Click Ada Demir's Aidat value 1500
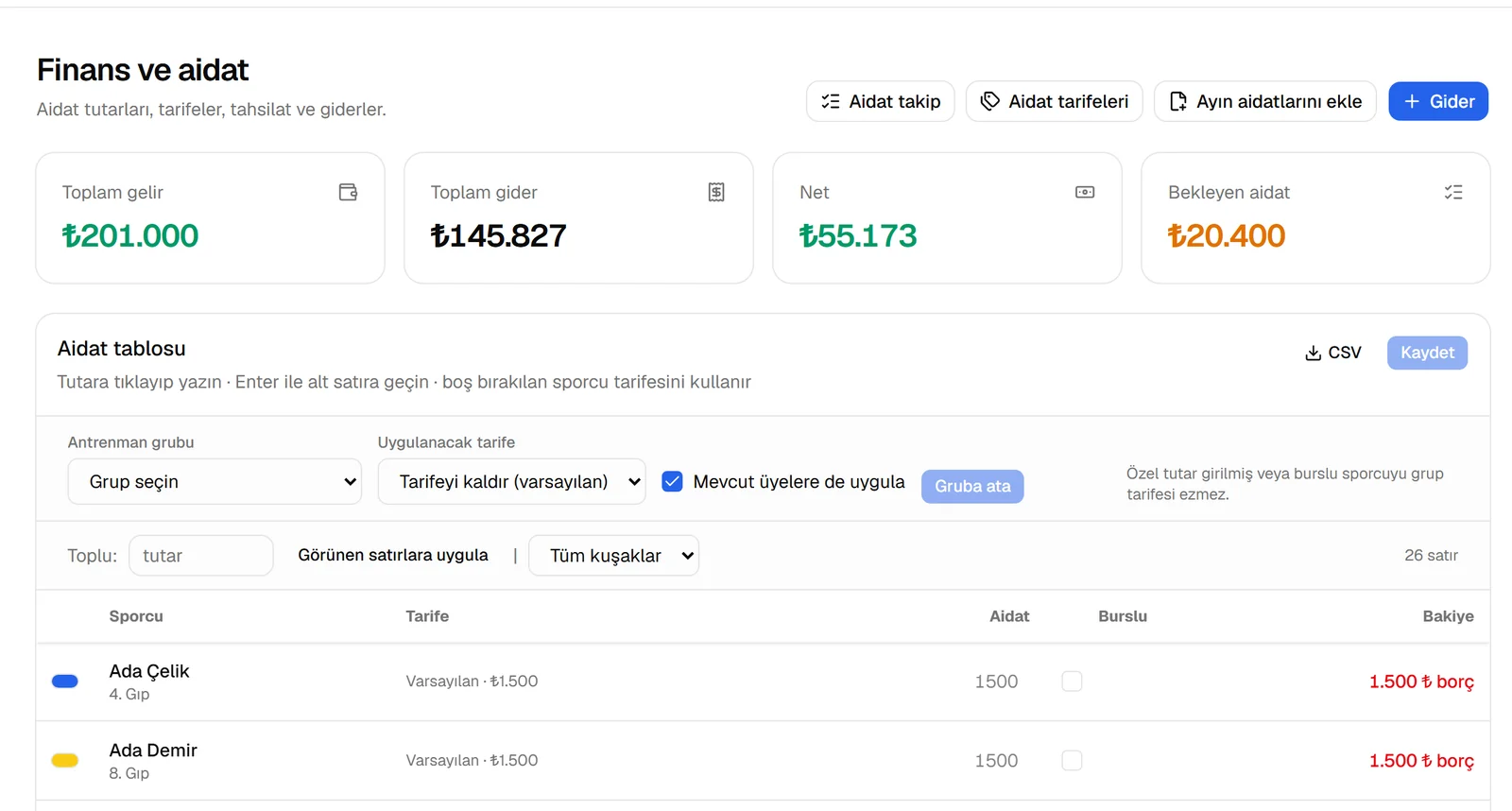 point(996,760)
